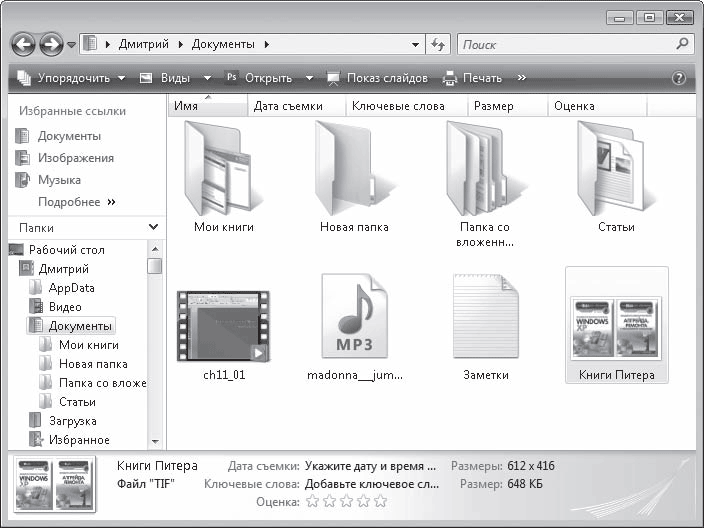Select Загрузка in the folder tree
This screenshot has height=528, width=704.
72,421
